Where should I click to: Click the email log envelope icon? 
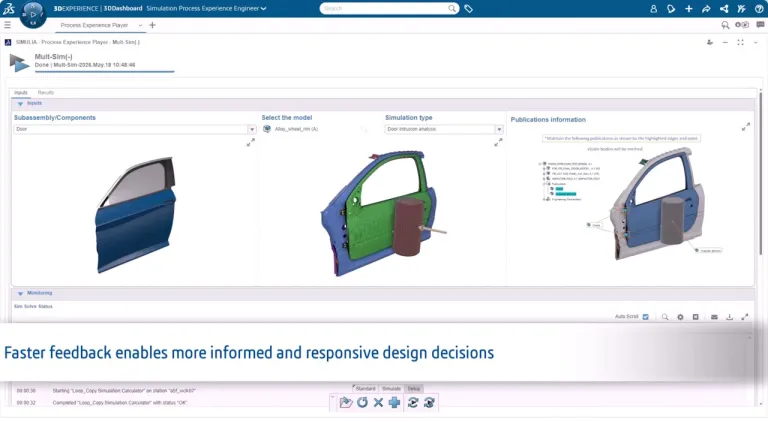click(714, 317)
